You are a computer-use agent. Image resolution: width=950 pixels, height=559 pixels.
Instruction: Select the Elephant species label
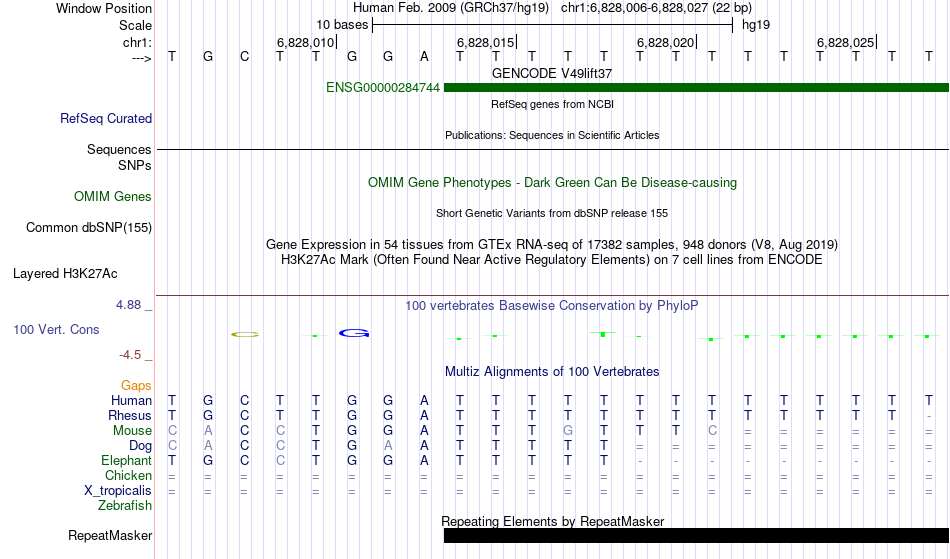[127, 461]
